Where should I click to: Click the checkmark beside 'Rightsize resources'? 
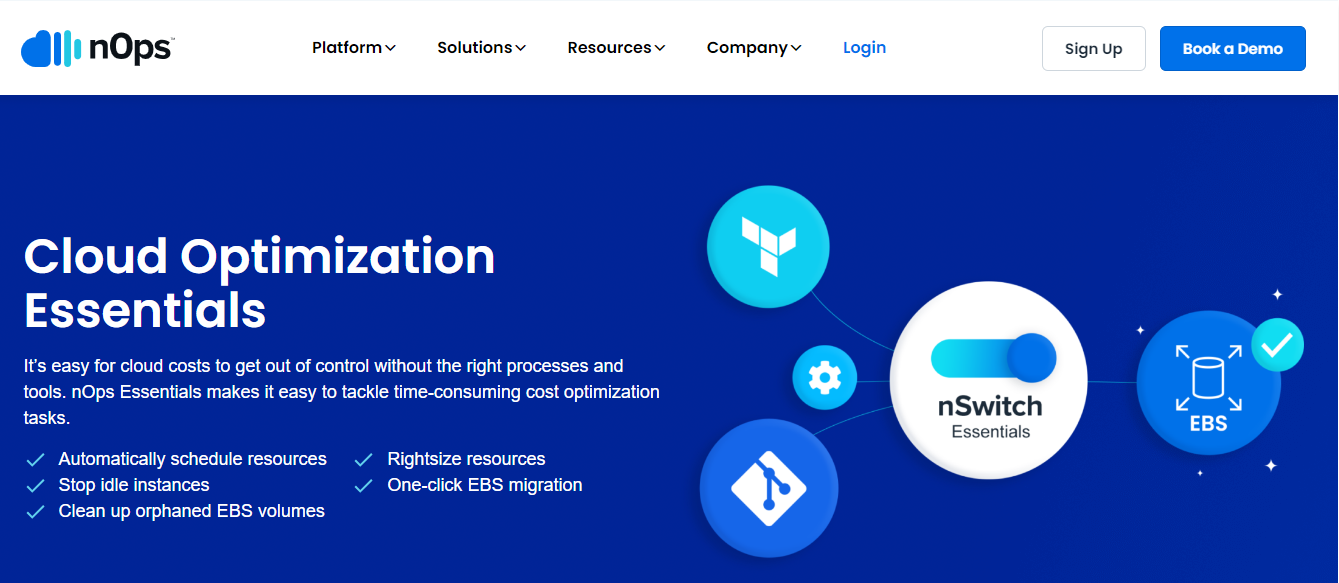pos(363,458)
